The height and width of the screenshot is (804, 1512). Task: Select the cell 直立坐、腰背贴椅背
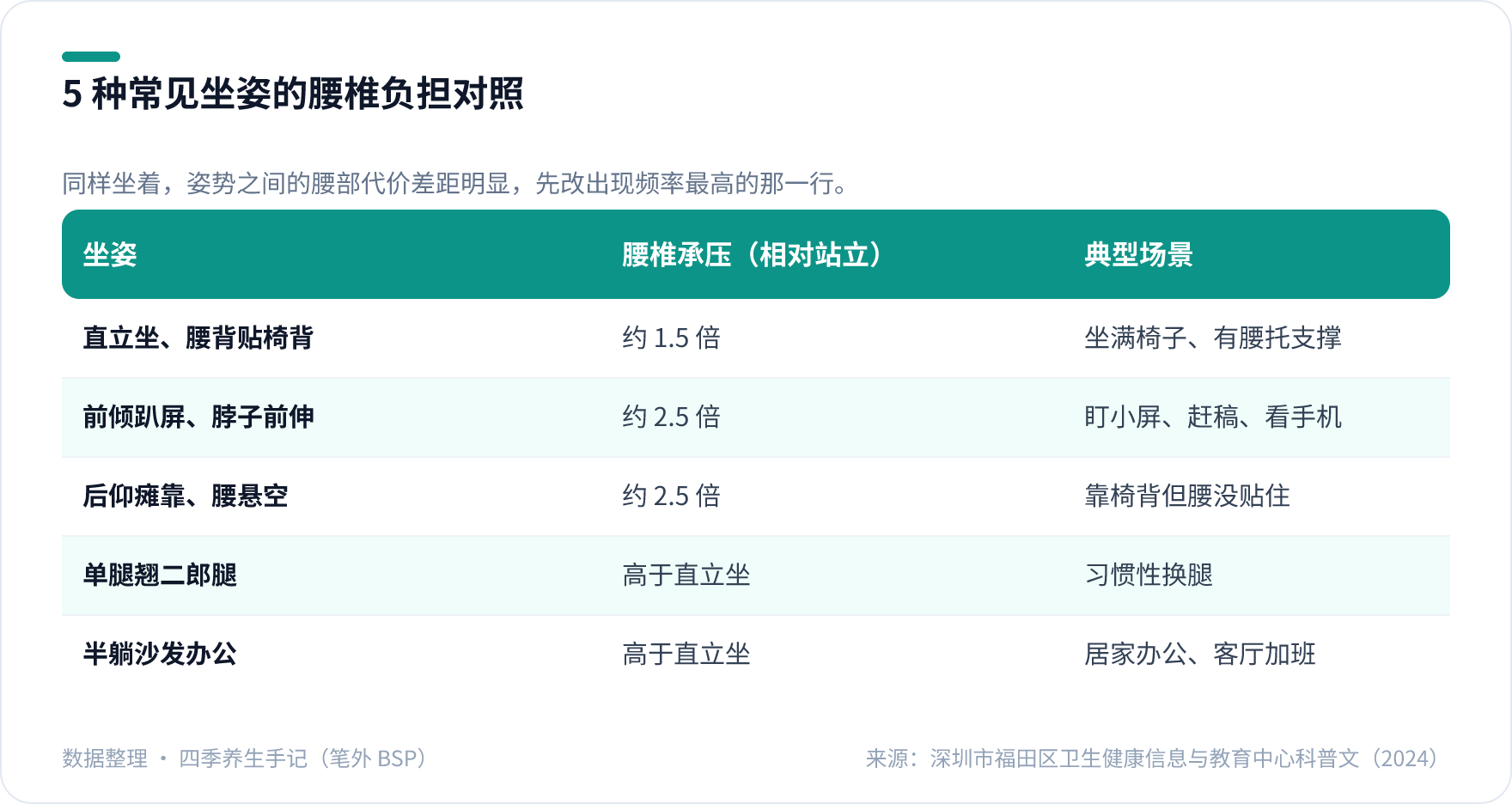[198, 338]
